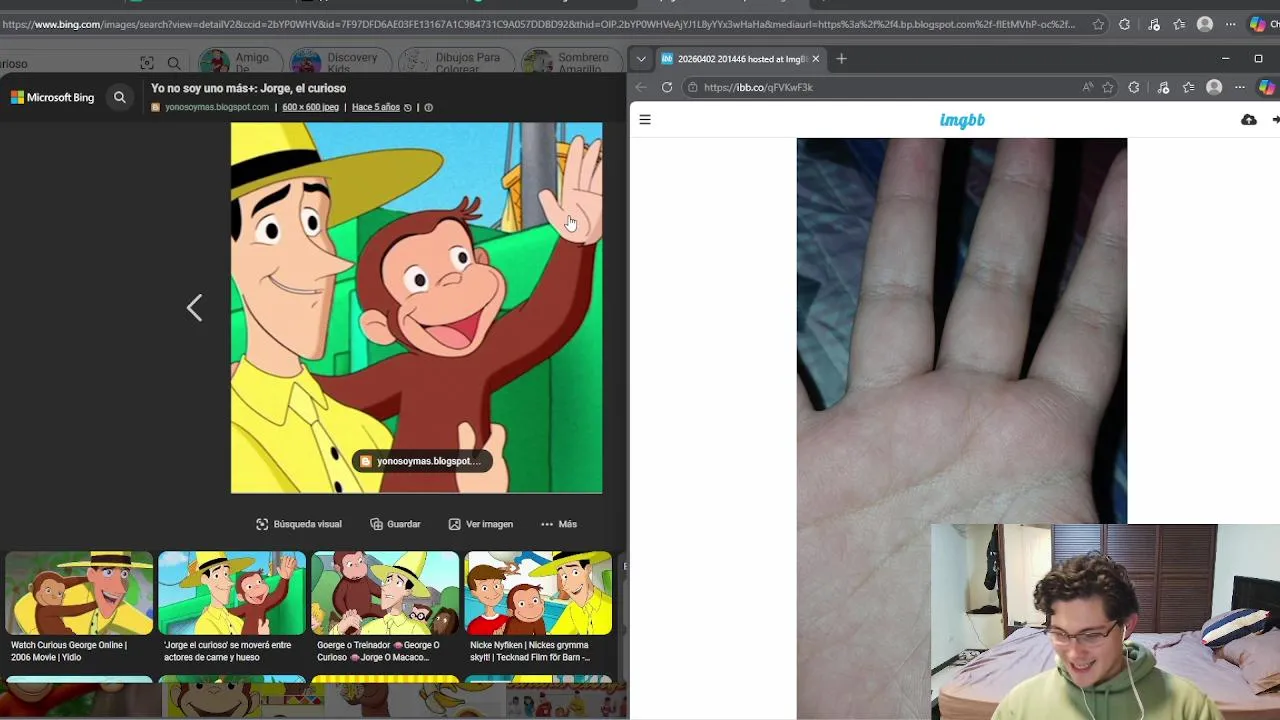Click the ImgBB upload cloud icon
This screenshot has height=720, width=1280.
[x=1249, y=120]
